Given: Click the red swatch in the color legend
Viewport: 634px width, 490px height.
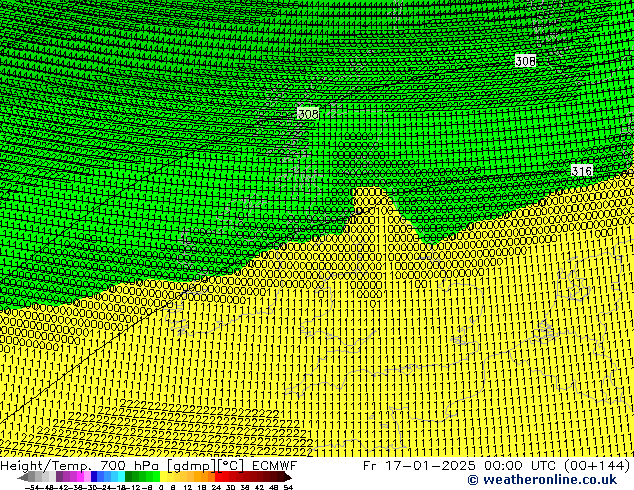Looking at the screenshot, I should click(x=219, y=477).
